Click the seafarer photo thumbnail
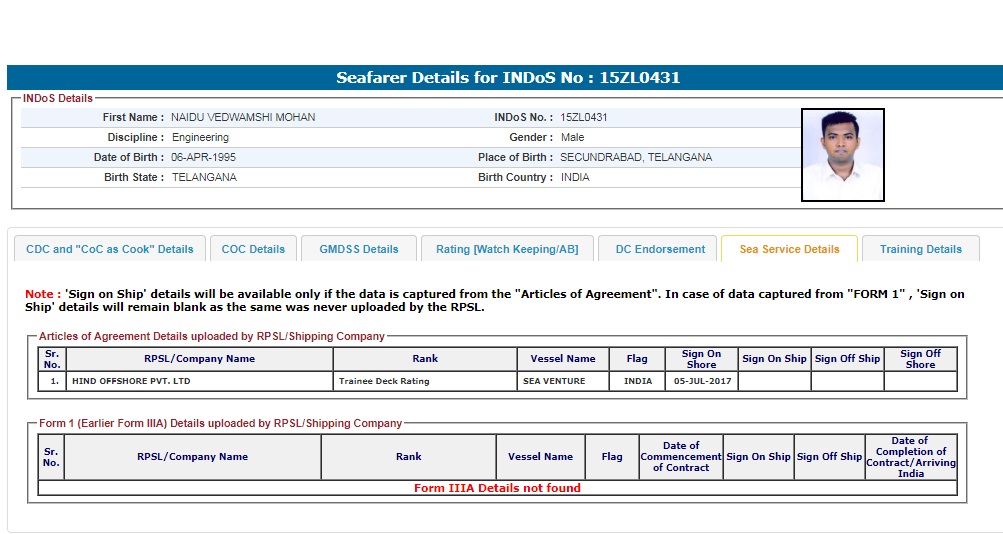This screenshot has width=1003, height=534. [x=842, y=155]
